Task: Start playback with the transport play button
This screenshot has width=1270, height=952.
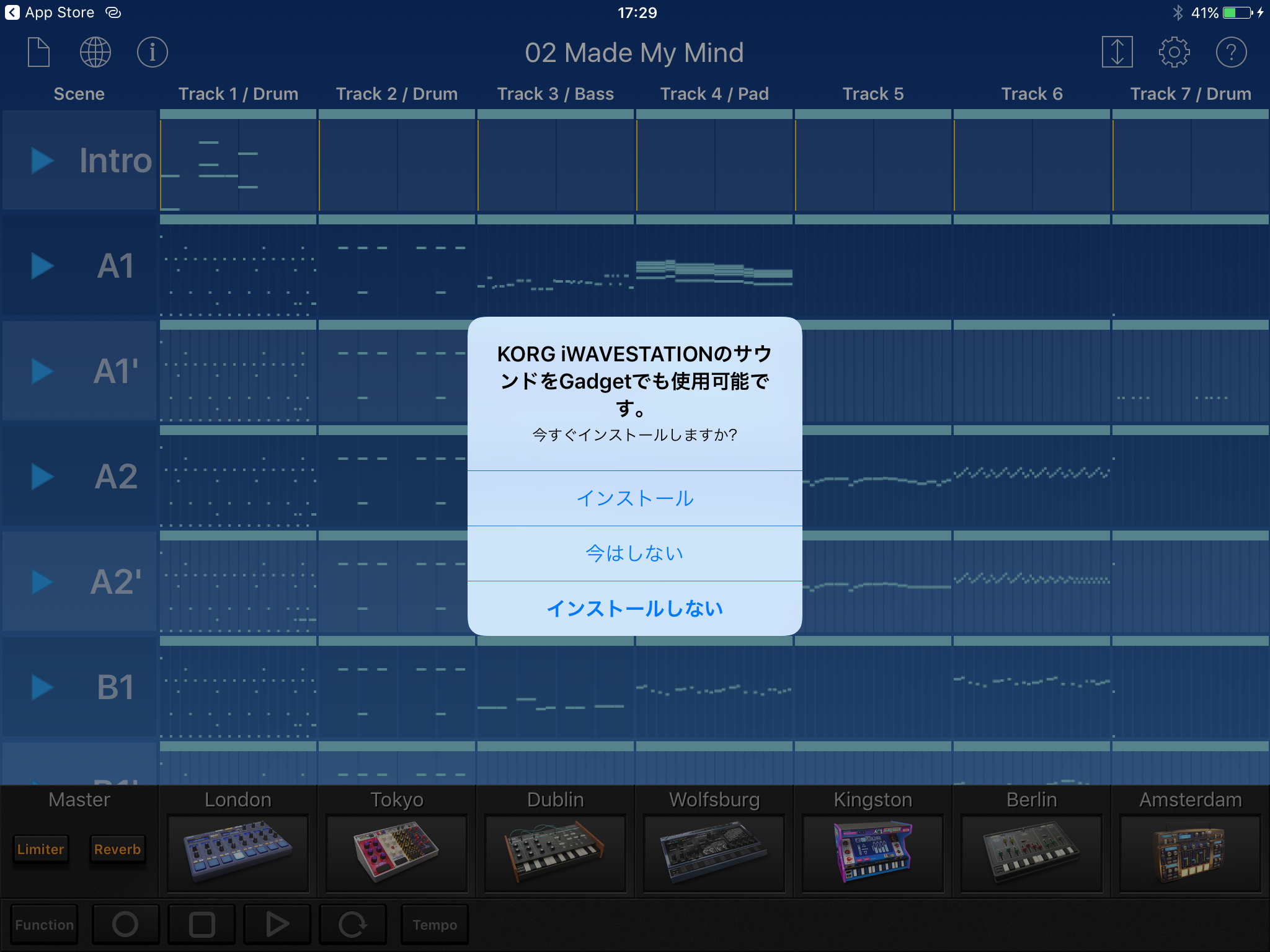Action: point(277,925)
